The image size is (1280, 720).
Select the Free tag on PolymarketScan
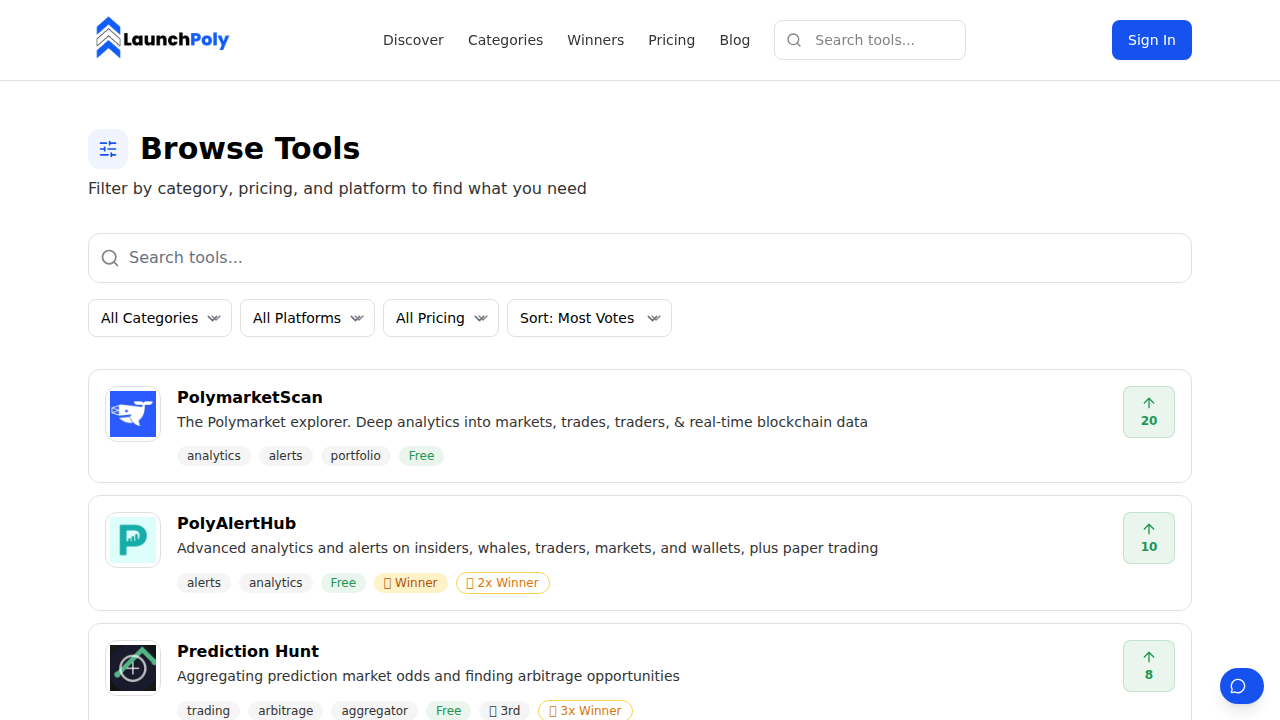click(x=421, y=455)
